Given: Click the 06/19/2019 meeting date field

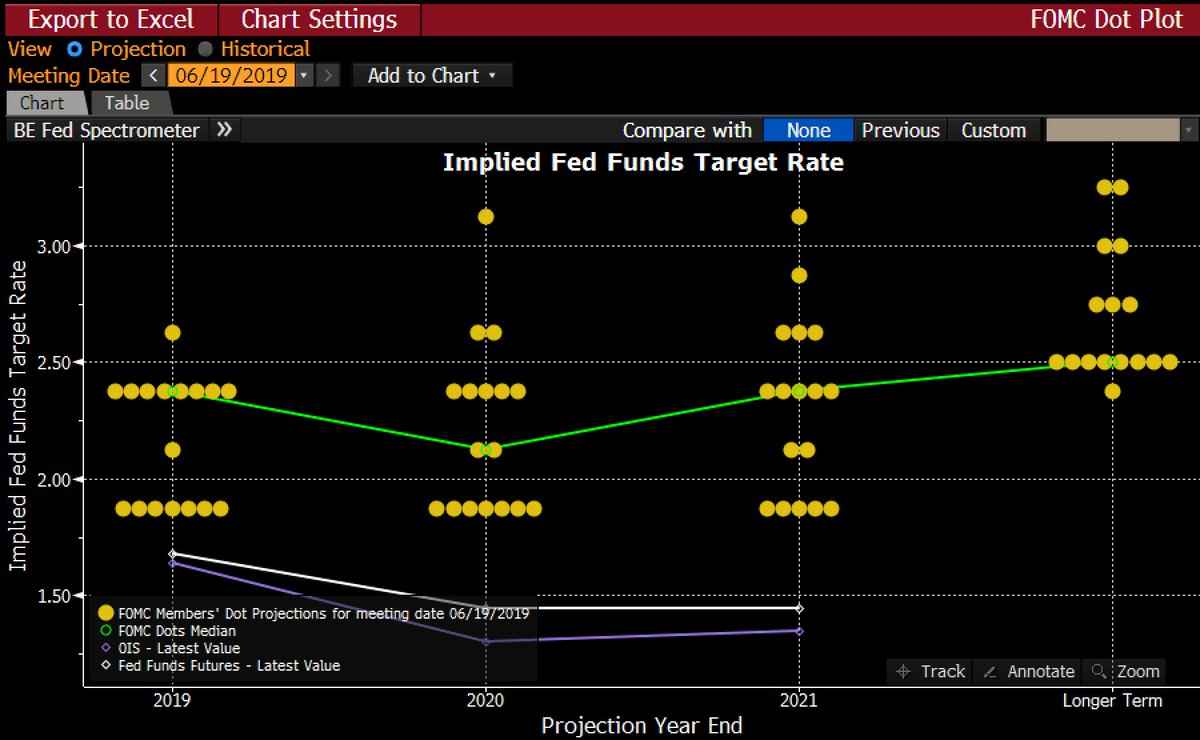Looking at the screenshot, I should 231,76.
